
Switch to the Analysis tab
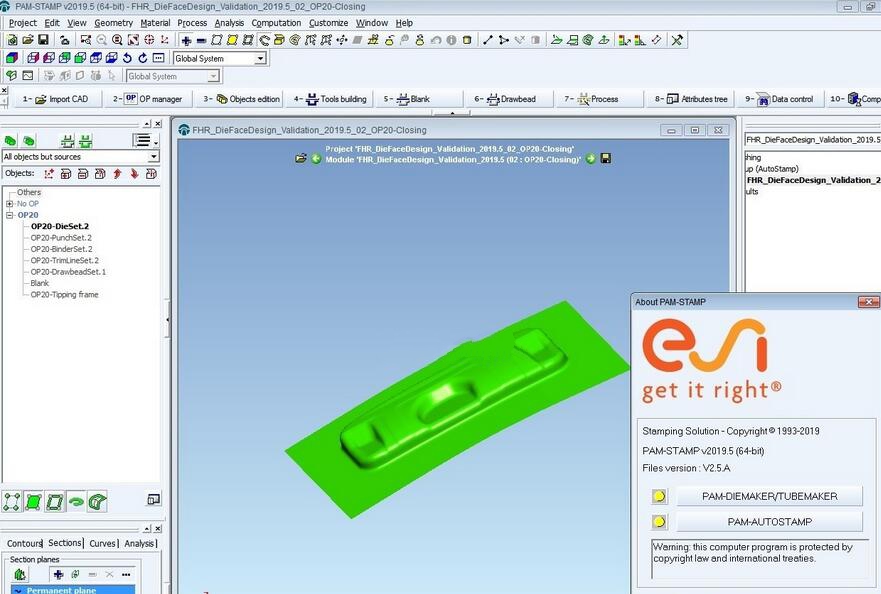(x=139, y=543)
